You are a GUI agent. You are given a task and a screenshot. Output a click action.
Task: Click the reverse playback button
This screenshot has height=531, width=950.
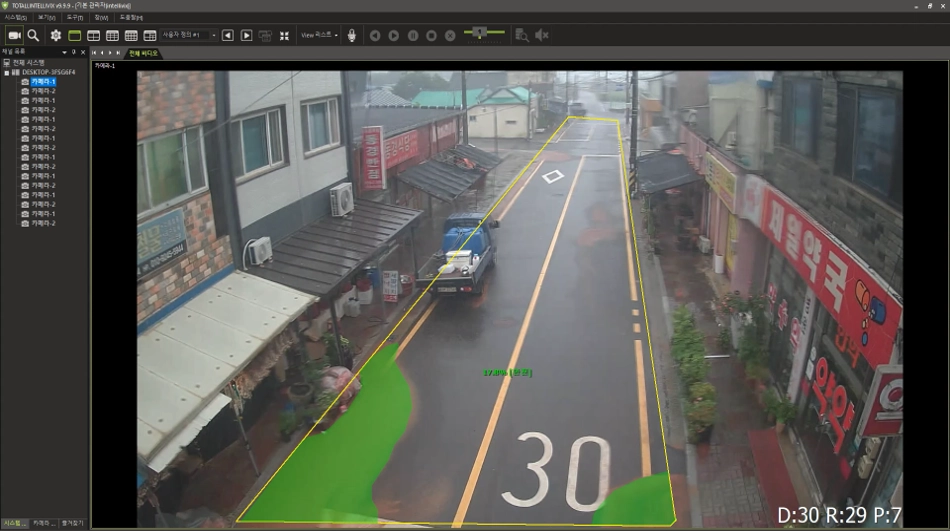375,35
